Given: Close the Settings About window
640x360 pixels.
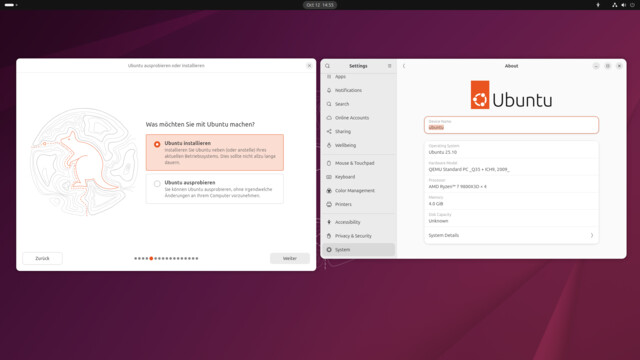Looking at the screenshot, I should [619, 66].
